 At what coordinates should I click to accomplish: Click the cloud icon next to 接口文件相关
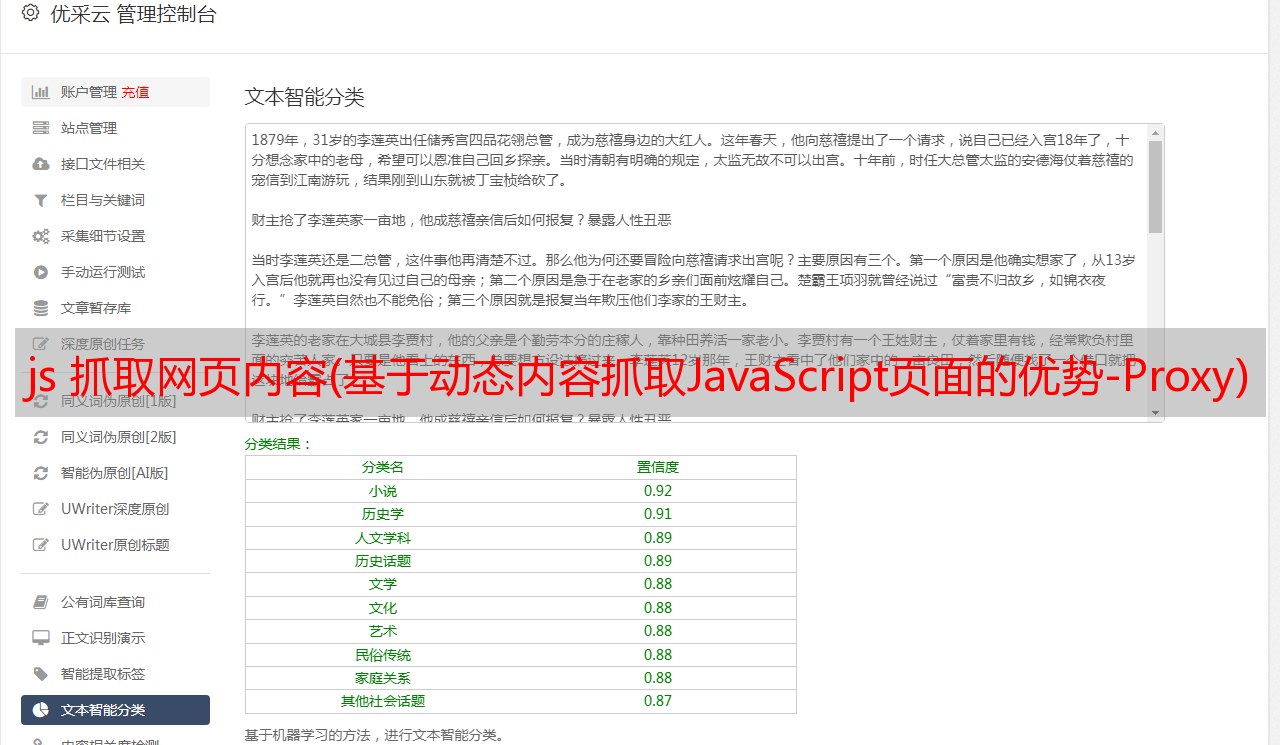(41, 164)
